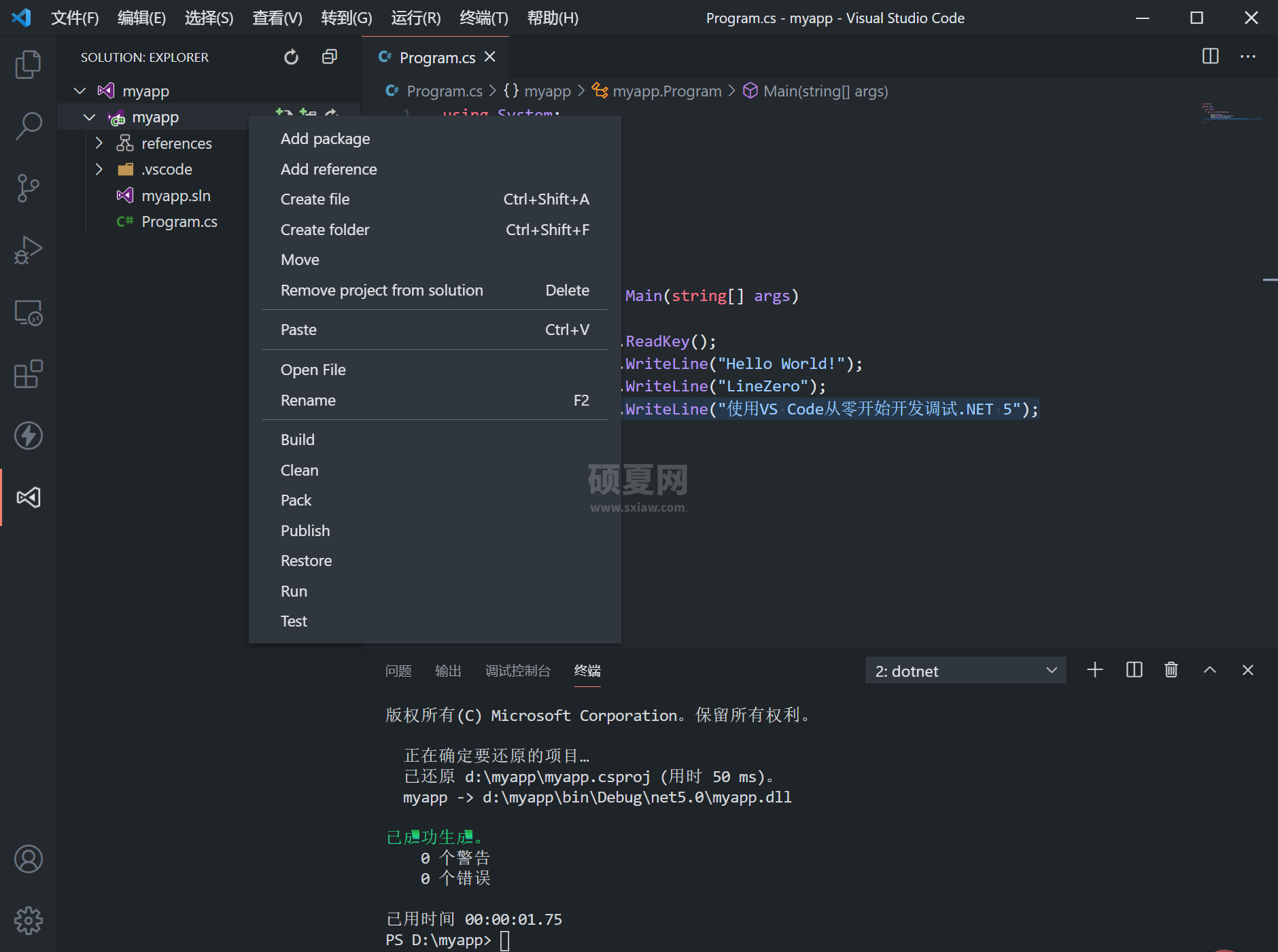Open Source Control view
The width and height of the screenshot is (1278, 952).
point(28,188)
